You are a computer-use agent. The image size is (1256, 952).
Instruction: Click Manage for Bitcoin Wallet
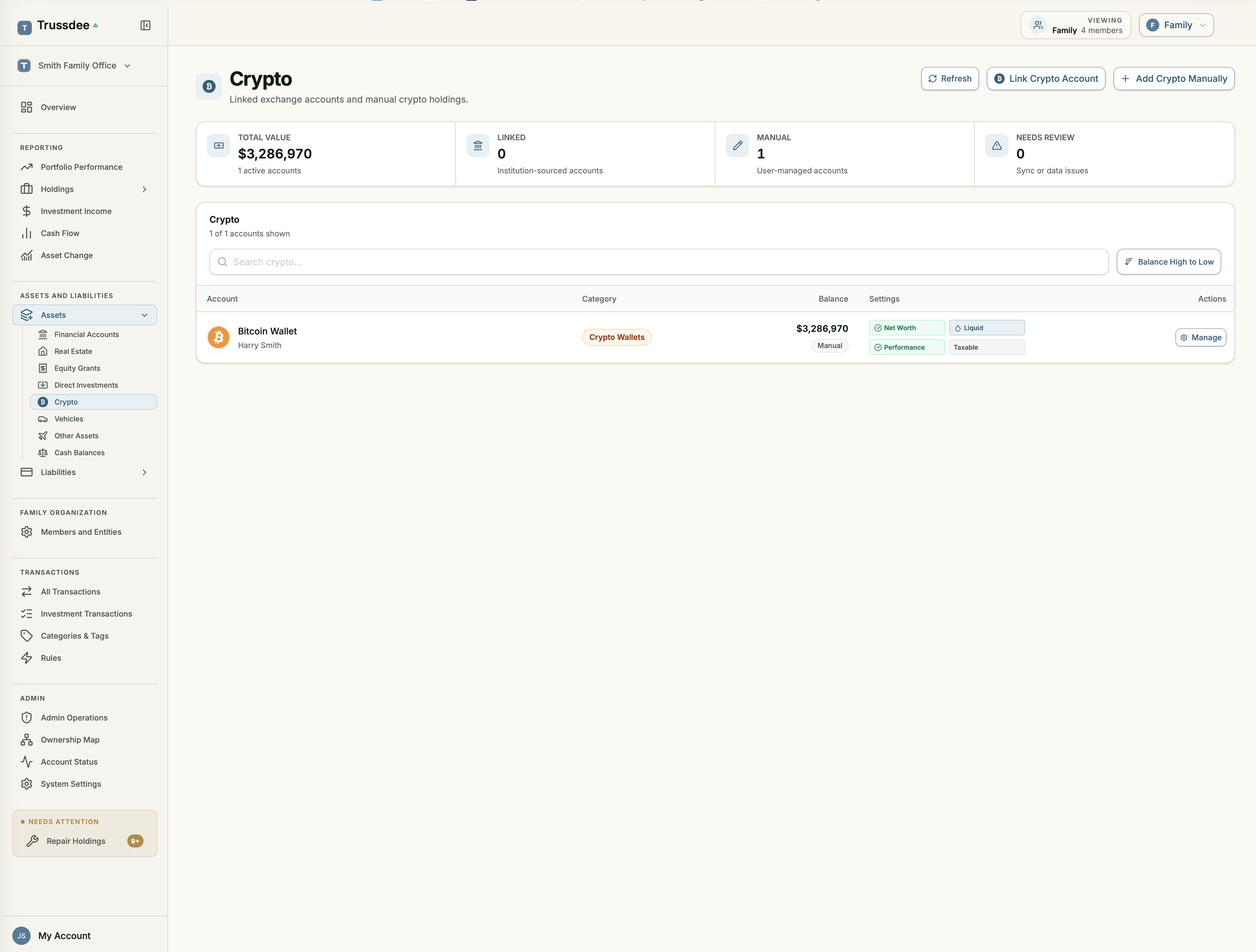pos(1201,337)
